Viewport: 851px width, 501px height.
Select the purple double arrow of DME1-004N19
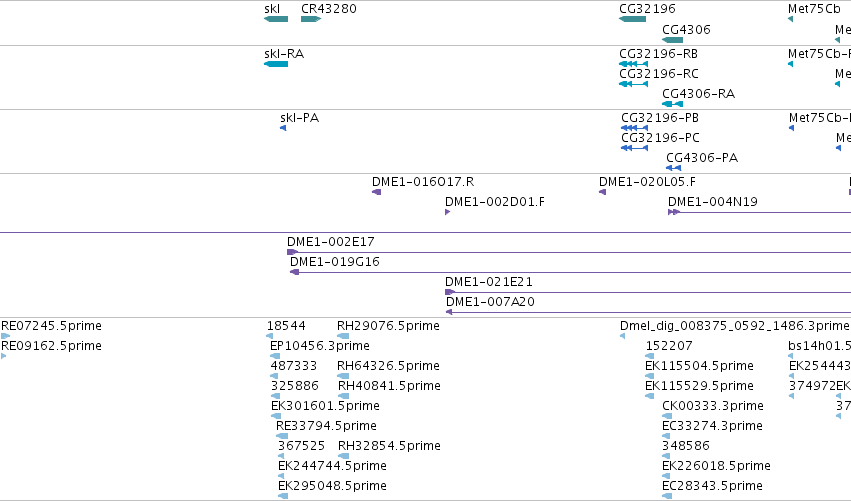[674, 212]
